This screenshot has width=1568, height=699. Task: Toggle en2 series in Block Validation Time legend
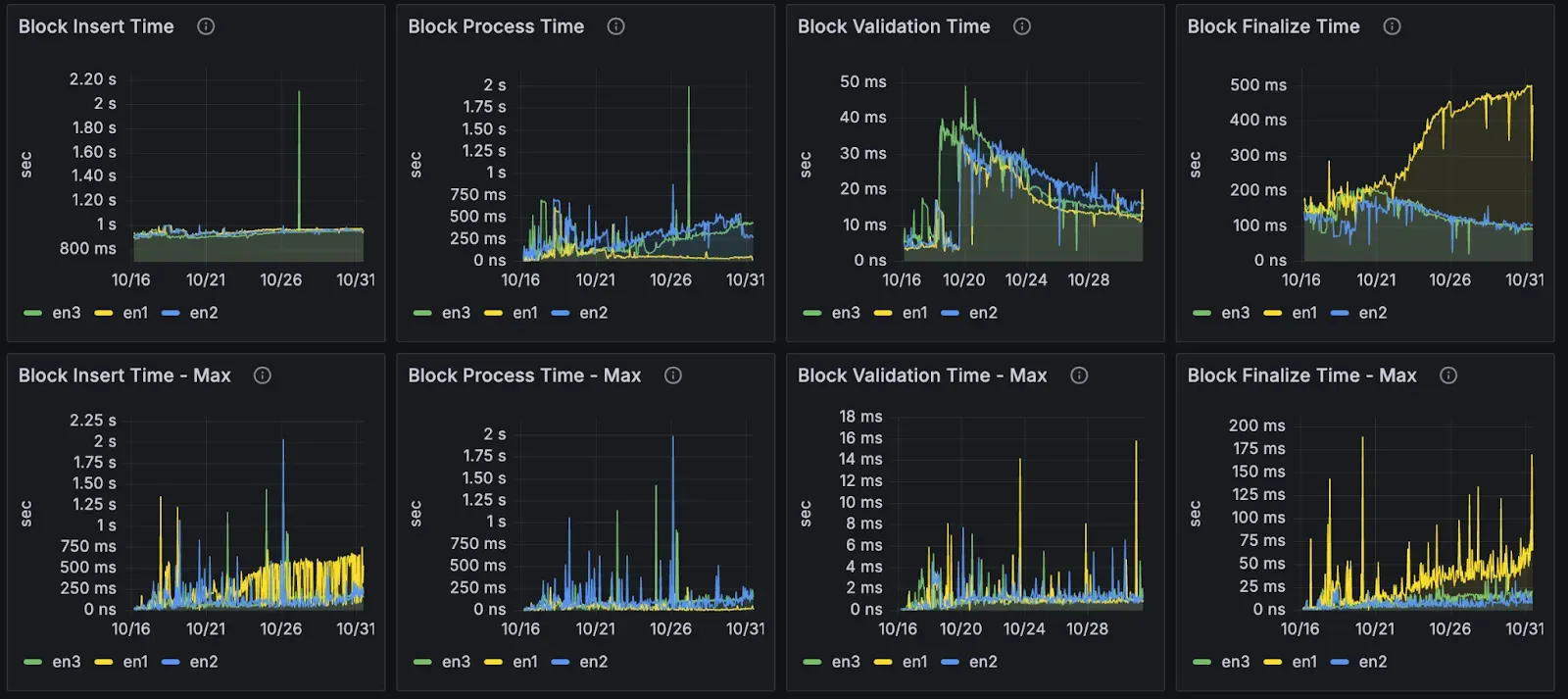pos(983,313)
